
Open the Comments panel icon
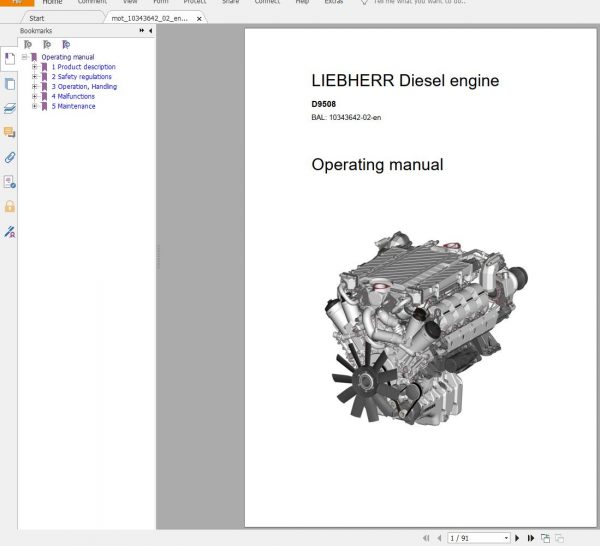point(10,132)
